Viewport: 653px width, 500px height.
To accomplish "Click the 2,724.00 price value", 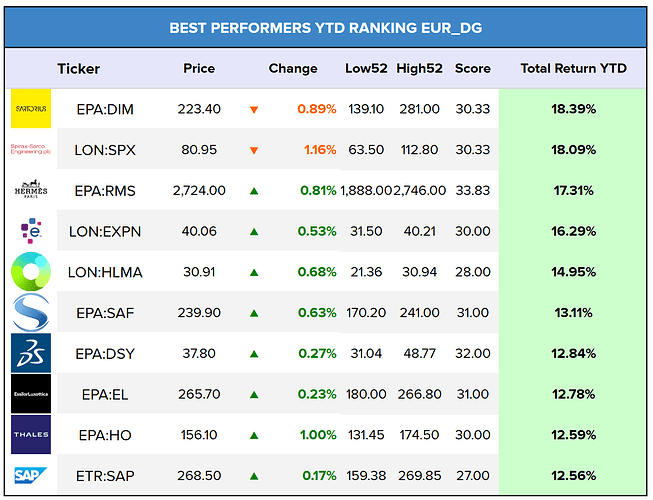I will [199, 191].
